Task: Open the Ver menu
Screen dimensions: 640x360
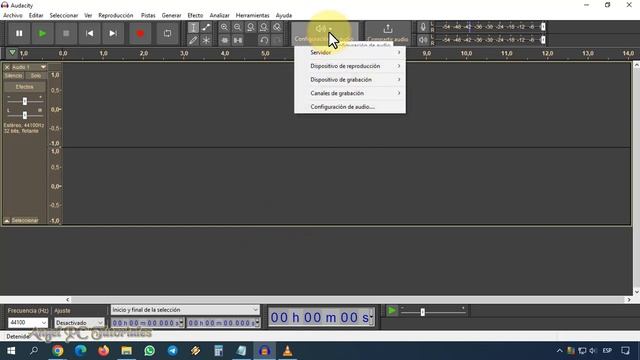Action: (88, 15)
